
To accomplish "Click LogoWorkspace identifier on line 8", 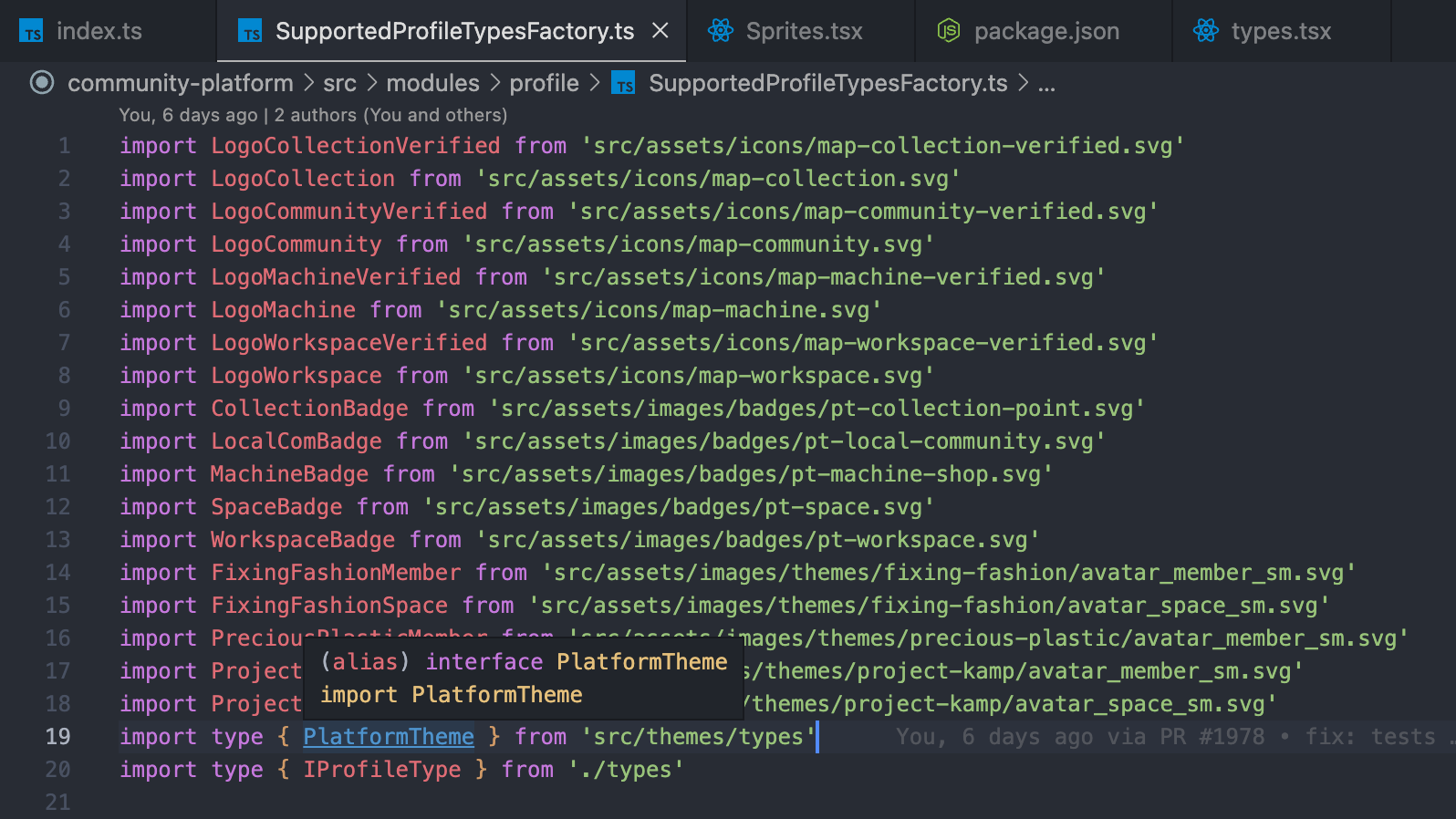I will 296,375.
